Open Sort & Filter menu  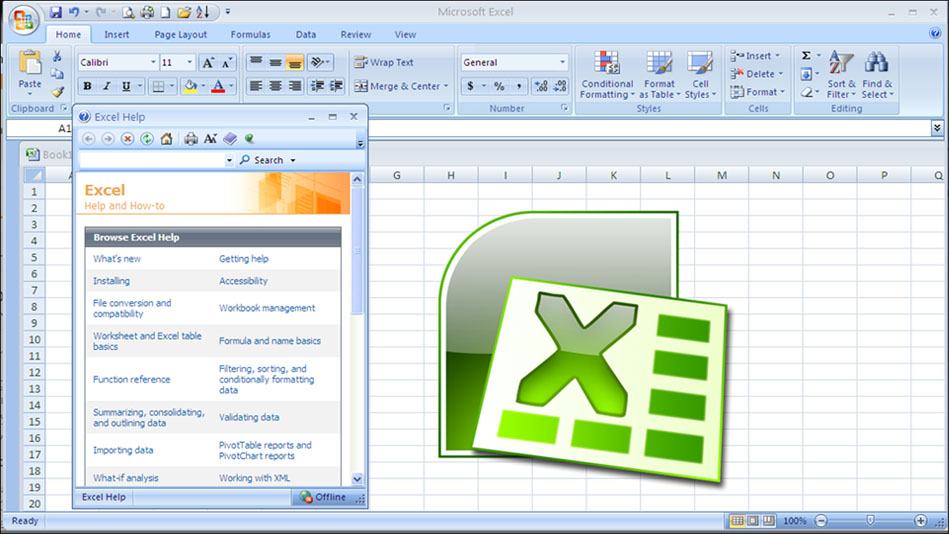[841, 75]
